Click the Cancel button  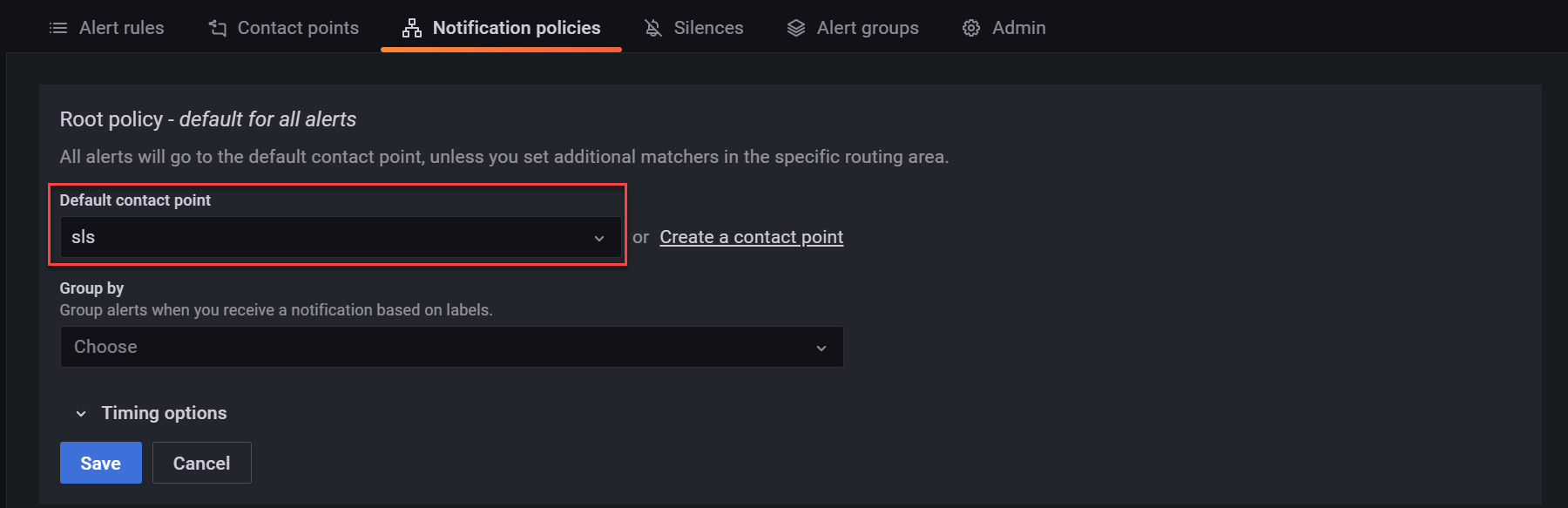pyautogui.click(x=201, y=463)
